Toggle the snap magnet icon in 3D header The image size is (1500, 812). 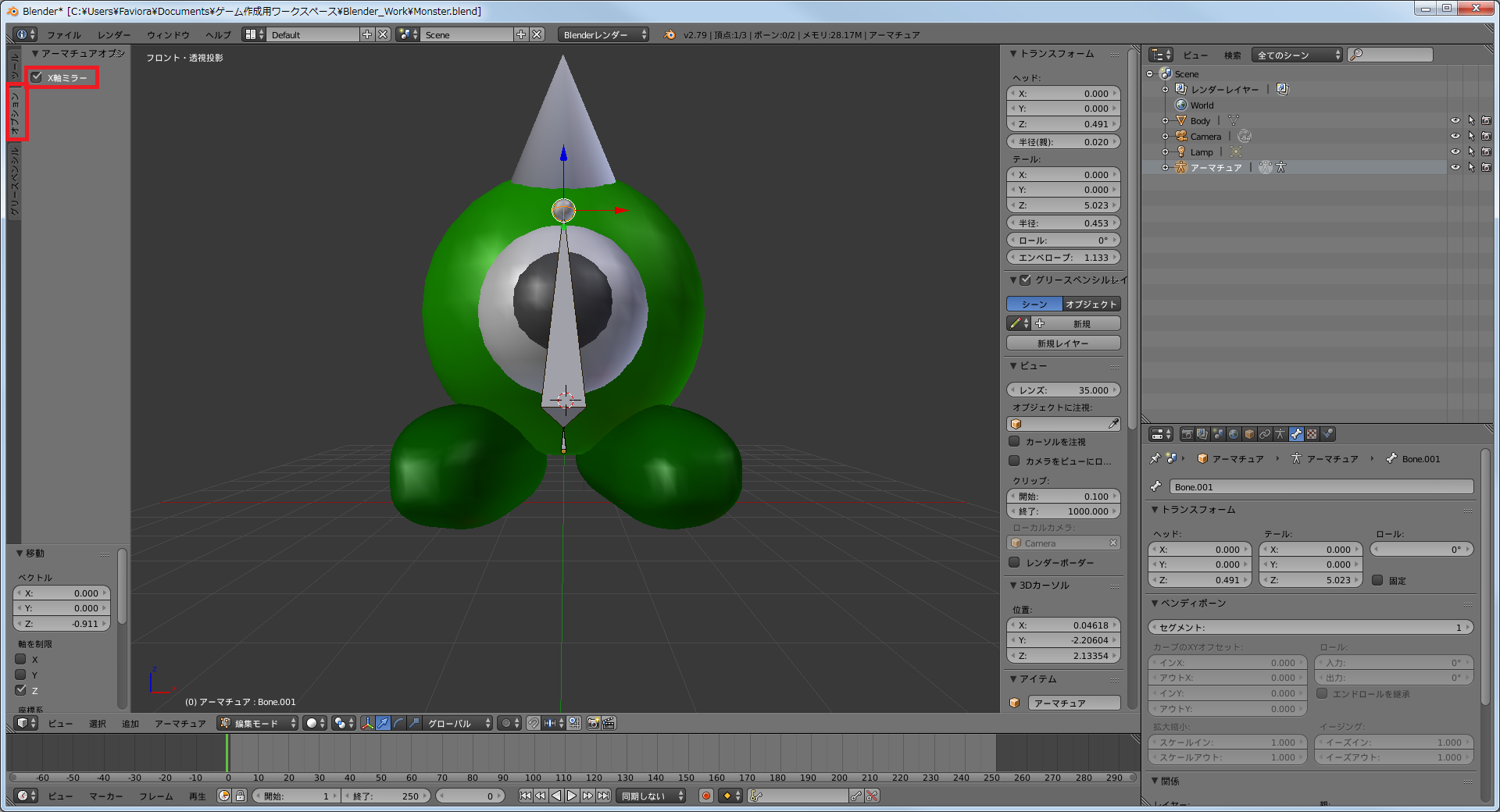click(534, 723)
